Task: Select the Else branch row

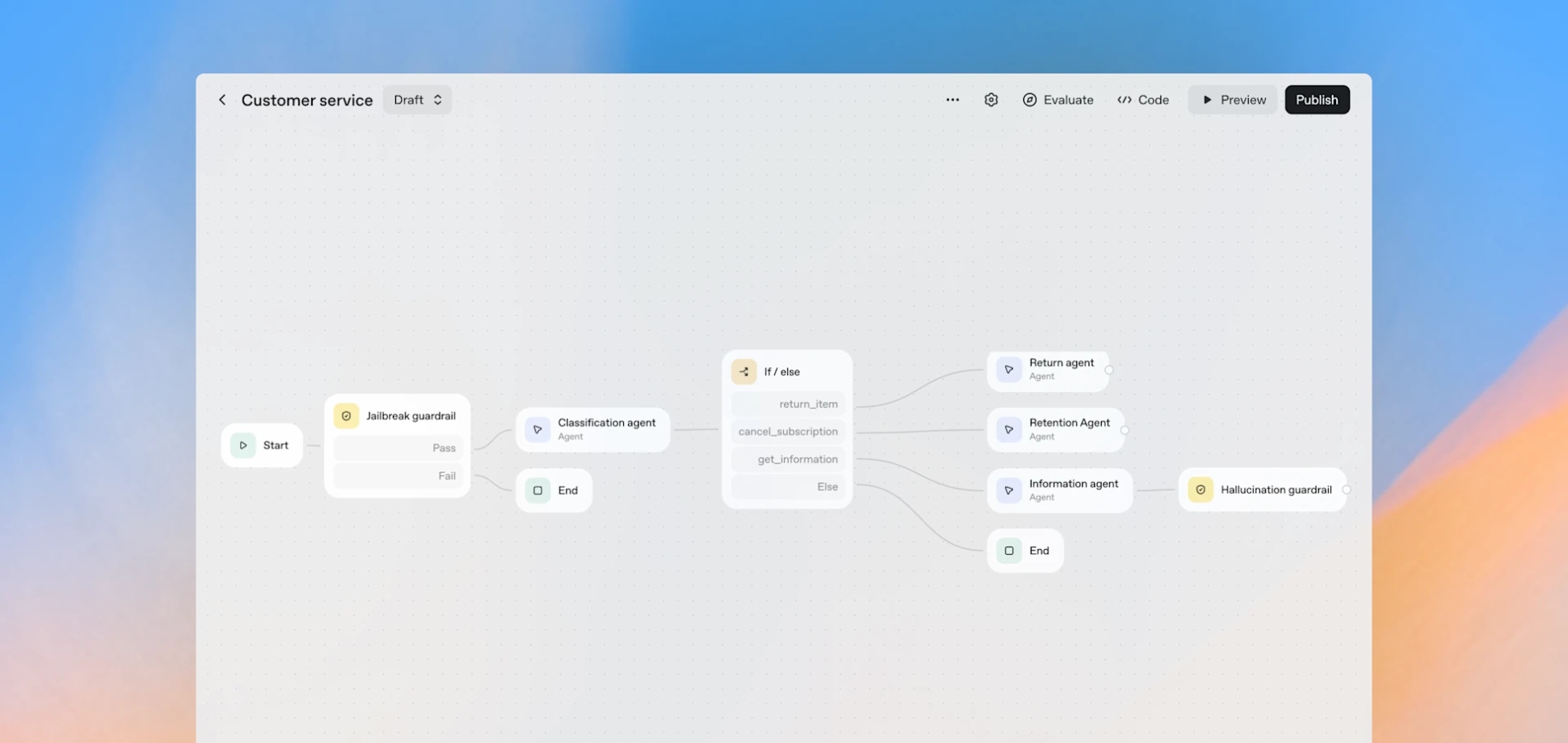Action: coord(787,486)
